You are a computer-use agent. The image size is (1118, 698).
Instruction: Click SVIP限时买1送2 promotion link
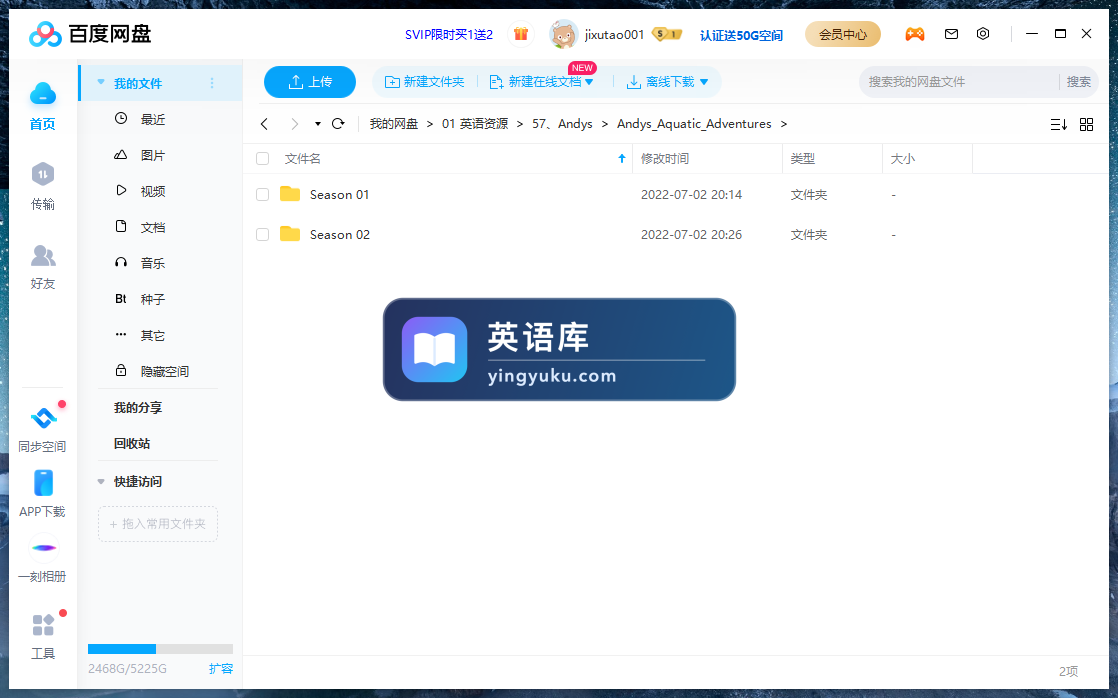pyautogui.click(x=448, y=34)
